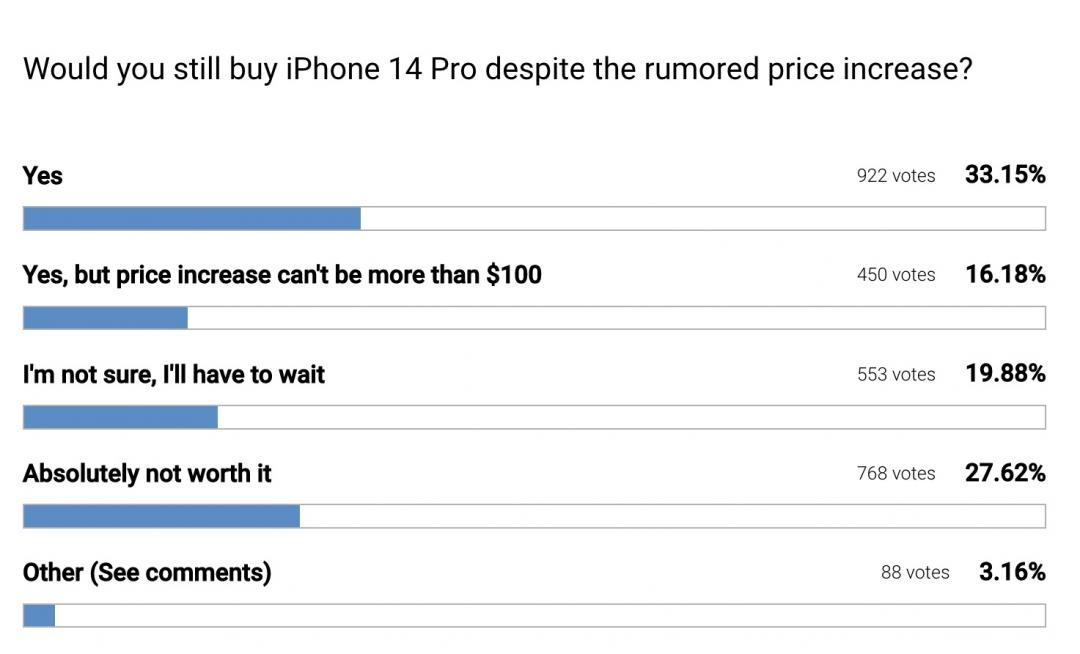1080x654 pixels.
Task: Click the 3.16% result percentage
Action: click(1012, 572)
